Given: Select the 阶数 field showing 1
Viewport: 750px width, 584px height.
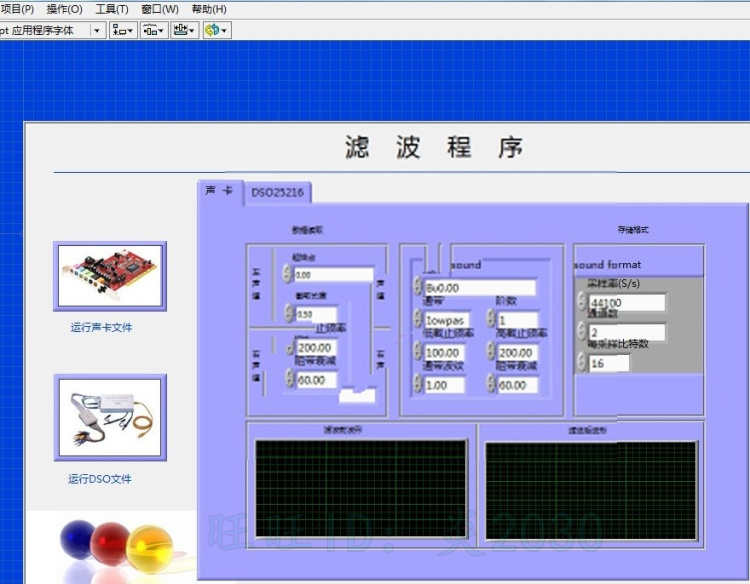Looking at the screenshot, I should [518, 320].
